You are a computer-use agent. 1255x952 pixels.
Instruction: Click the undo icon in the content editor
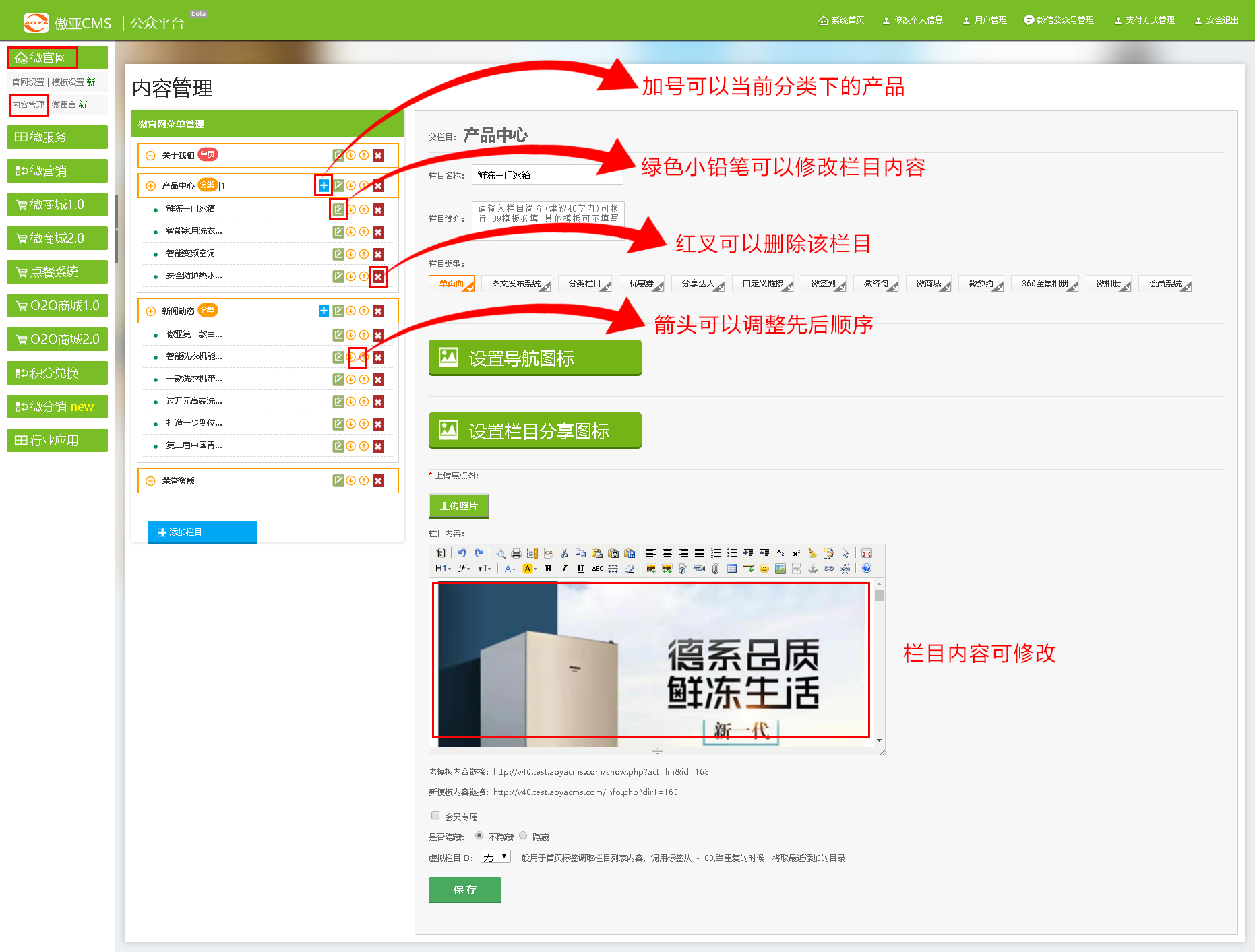462,553
